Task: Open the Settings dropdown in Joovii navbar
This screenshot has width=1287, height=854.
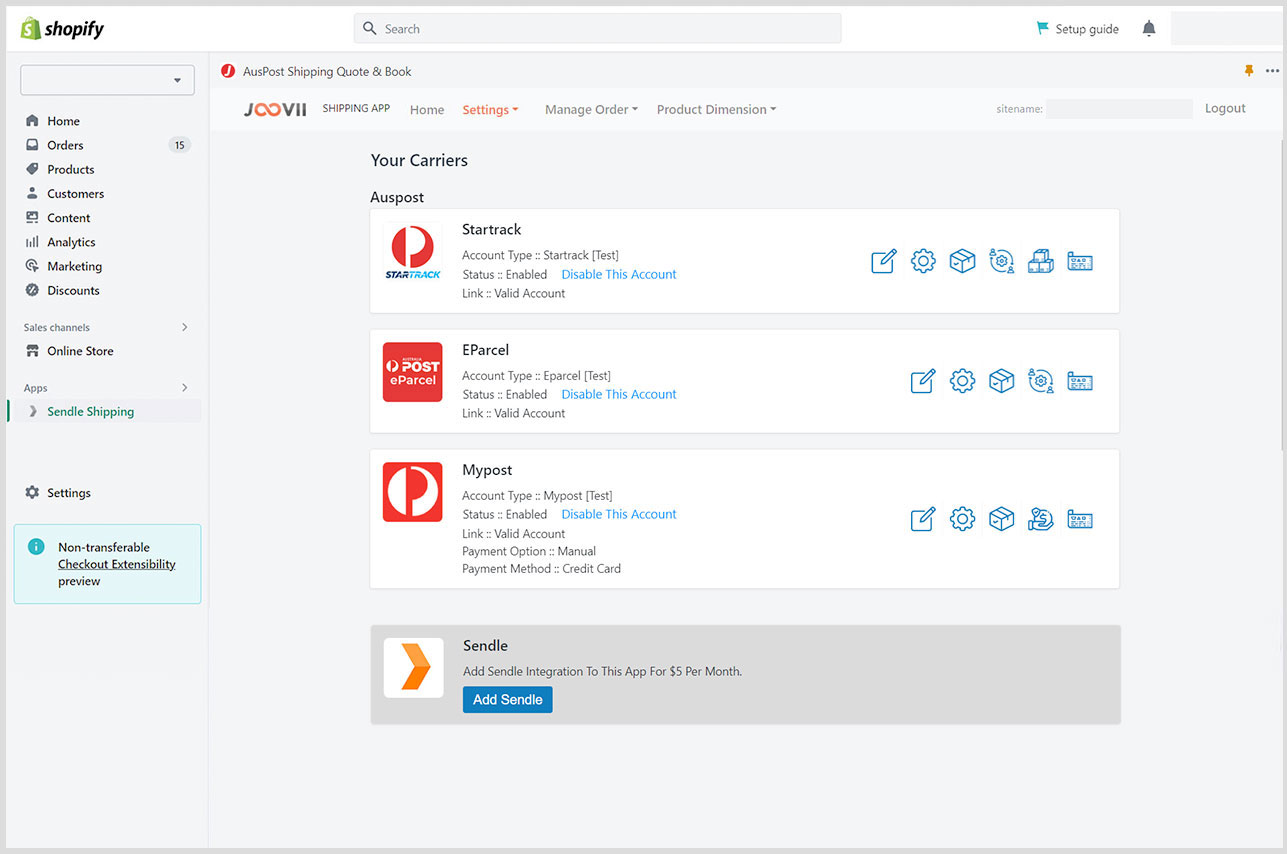Action: click(490, 110)
